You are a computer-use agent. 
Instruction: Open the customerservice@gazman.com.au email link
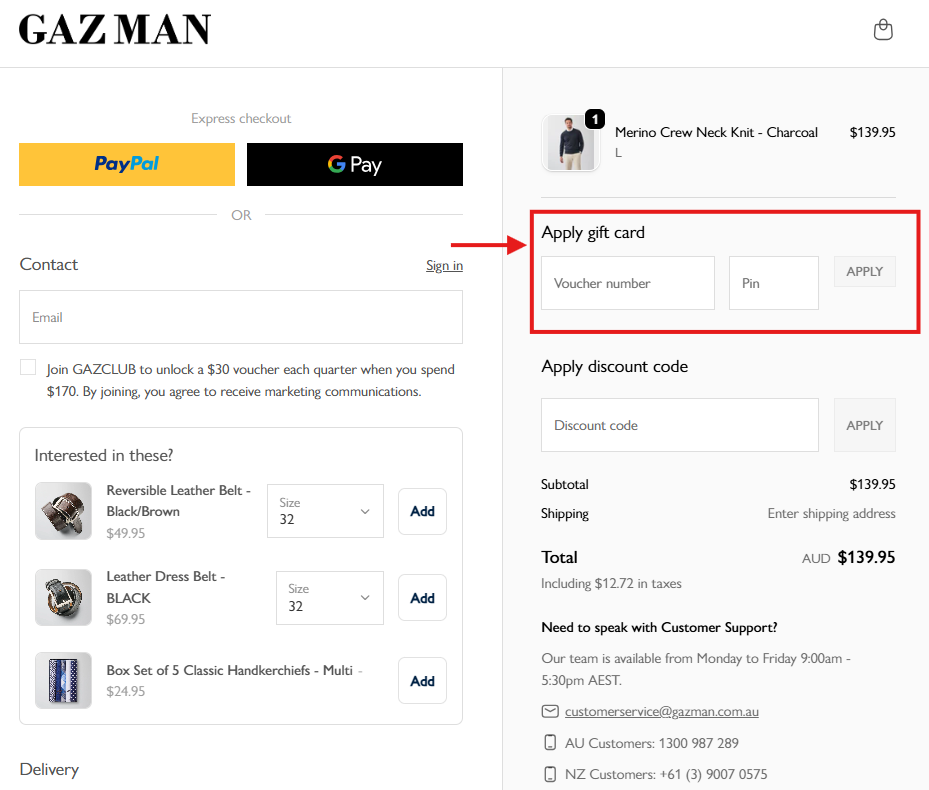tap(661, 712)
